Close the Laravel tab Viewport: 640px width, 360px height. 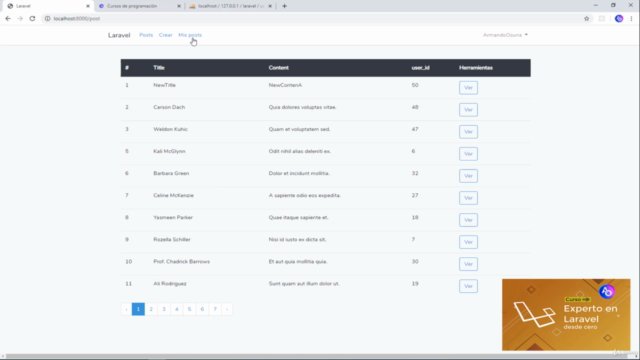pyautogui.click(x=88, y=6)
